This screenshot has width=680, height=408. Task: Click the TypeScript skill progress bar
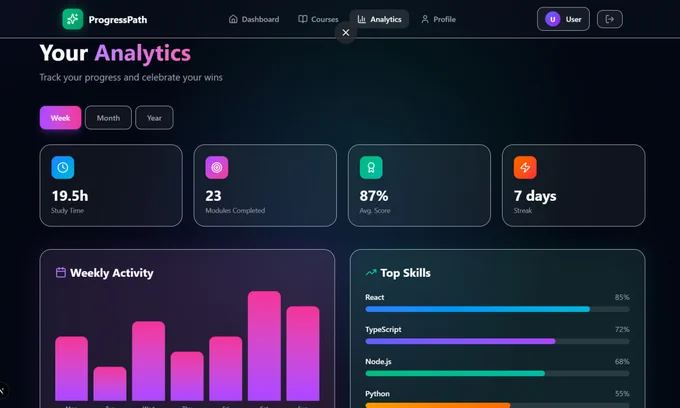497,341
